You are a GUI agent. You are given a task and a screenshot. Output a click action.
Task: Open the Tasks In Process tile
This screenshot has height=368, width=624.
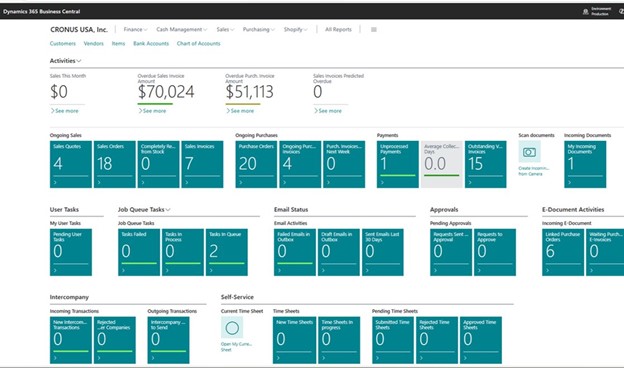pyautogui.click(x=183, y=252)
